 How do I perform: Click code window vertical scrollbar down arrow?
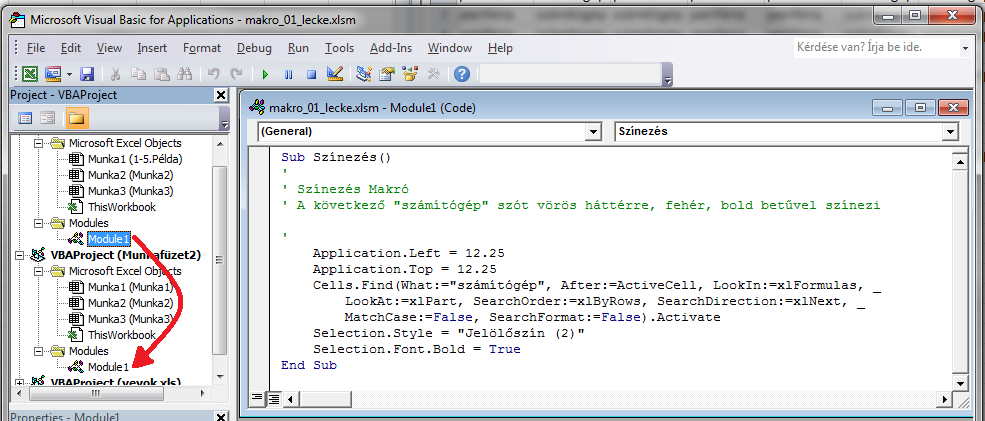pos(959,383)
